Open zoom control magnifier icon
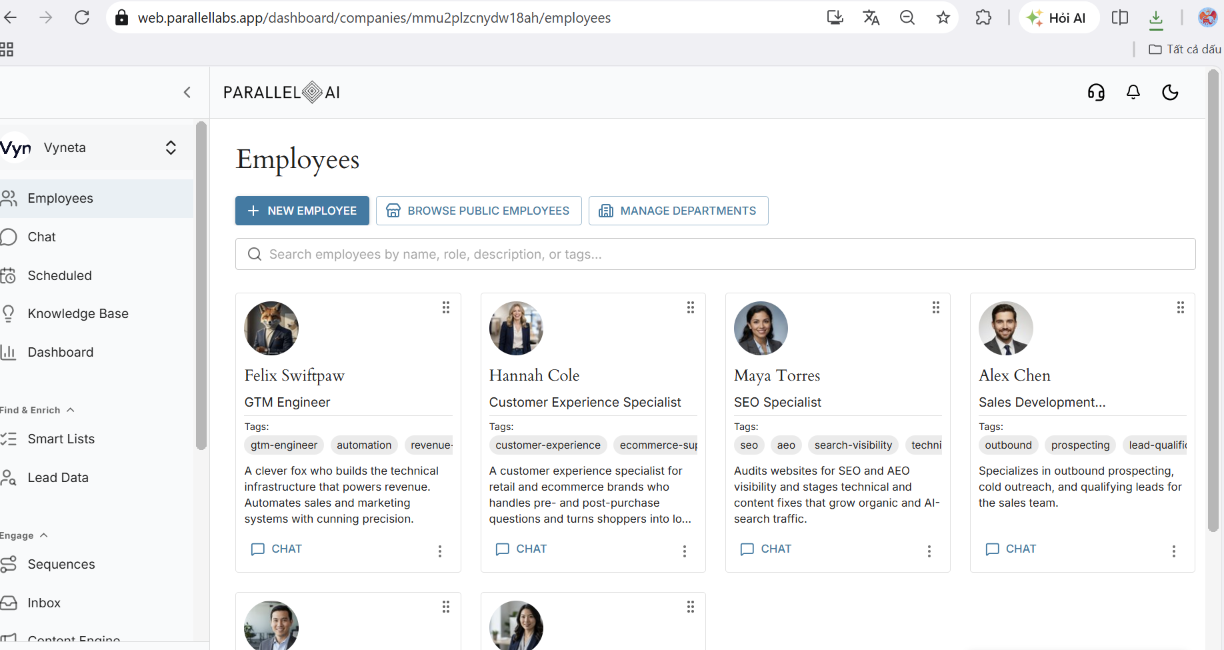 pos(907,17)
